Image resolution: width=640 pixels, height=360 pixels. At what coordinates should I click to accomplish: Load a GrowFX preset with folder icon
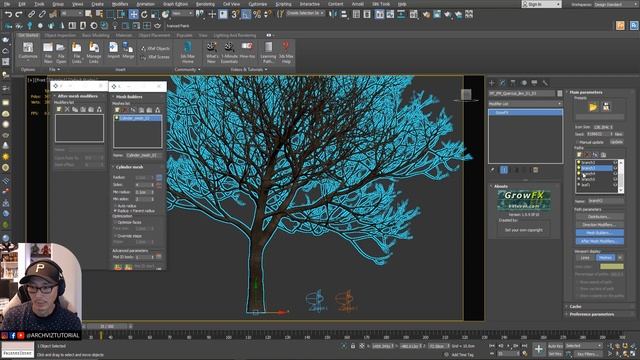593,107
